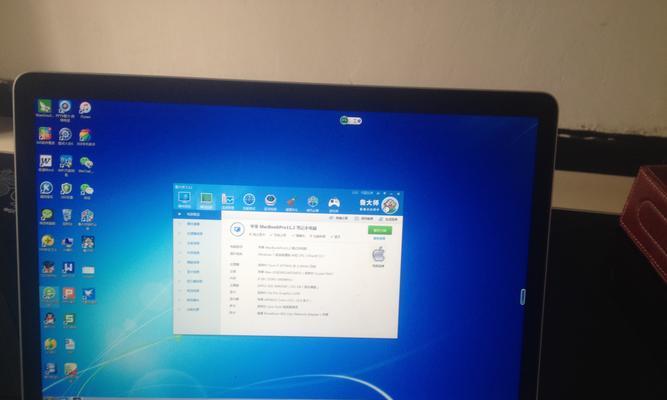Open the Computer desktop icon
667x400 pixels.
pos(67,242)
